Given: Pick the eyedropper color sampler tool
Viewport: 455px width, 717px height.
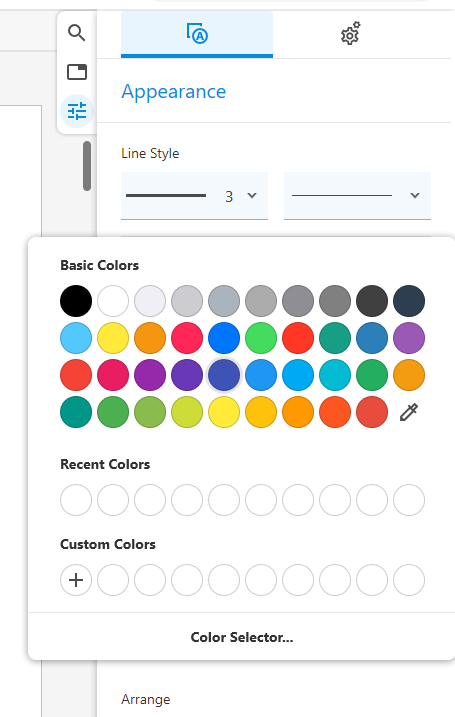Looking at the screenshot, I should coord(409,412).
